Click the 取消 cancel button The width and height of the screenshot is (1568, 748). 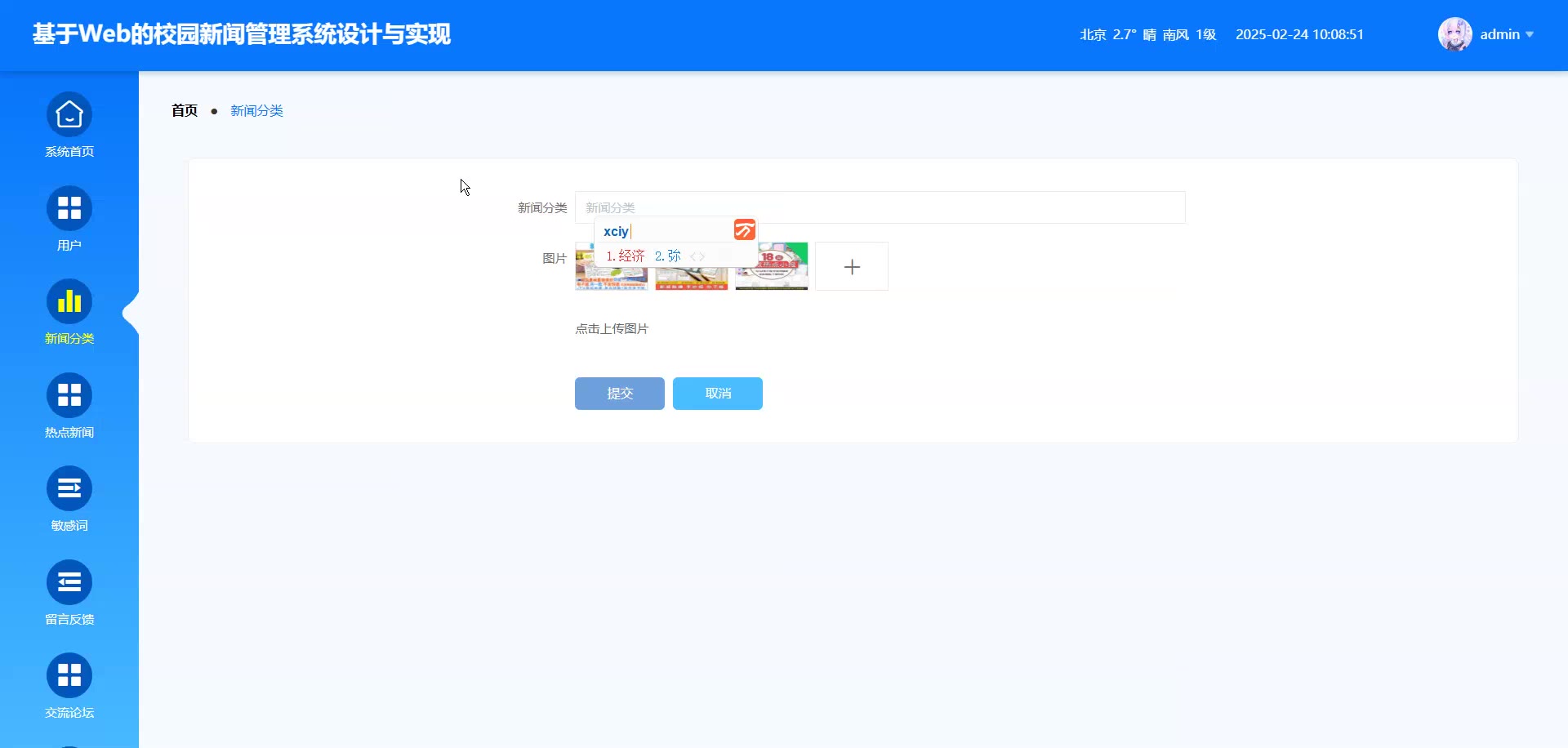[718, 394]
